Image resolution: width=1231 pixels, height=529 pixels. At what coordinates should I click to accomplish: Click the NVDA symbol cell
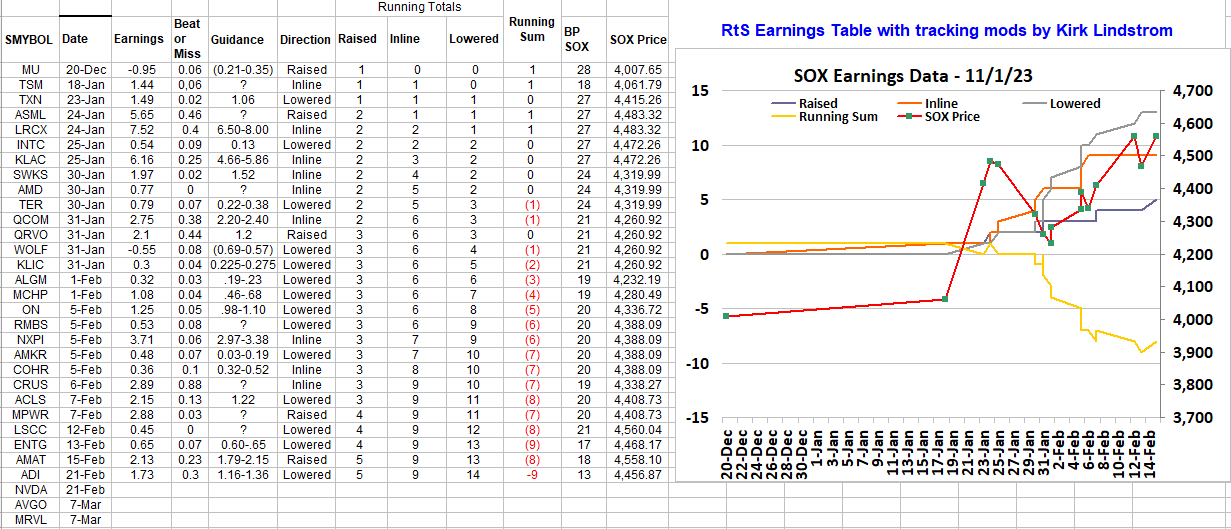tap(30, 490)
